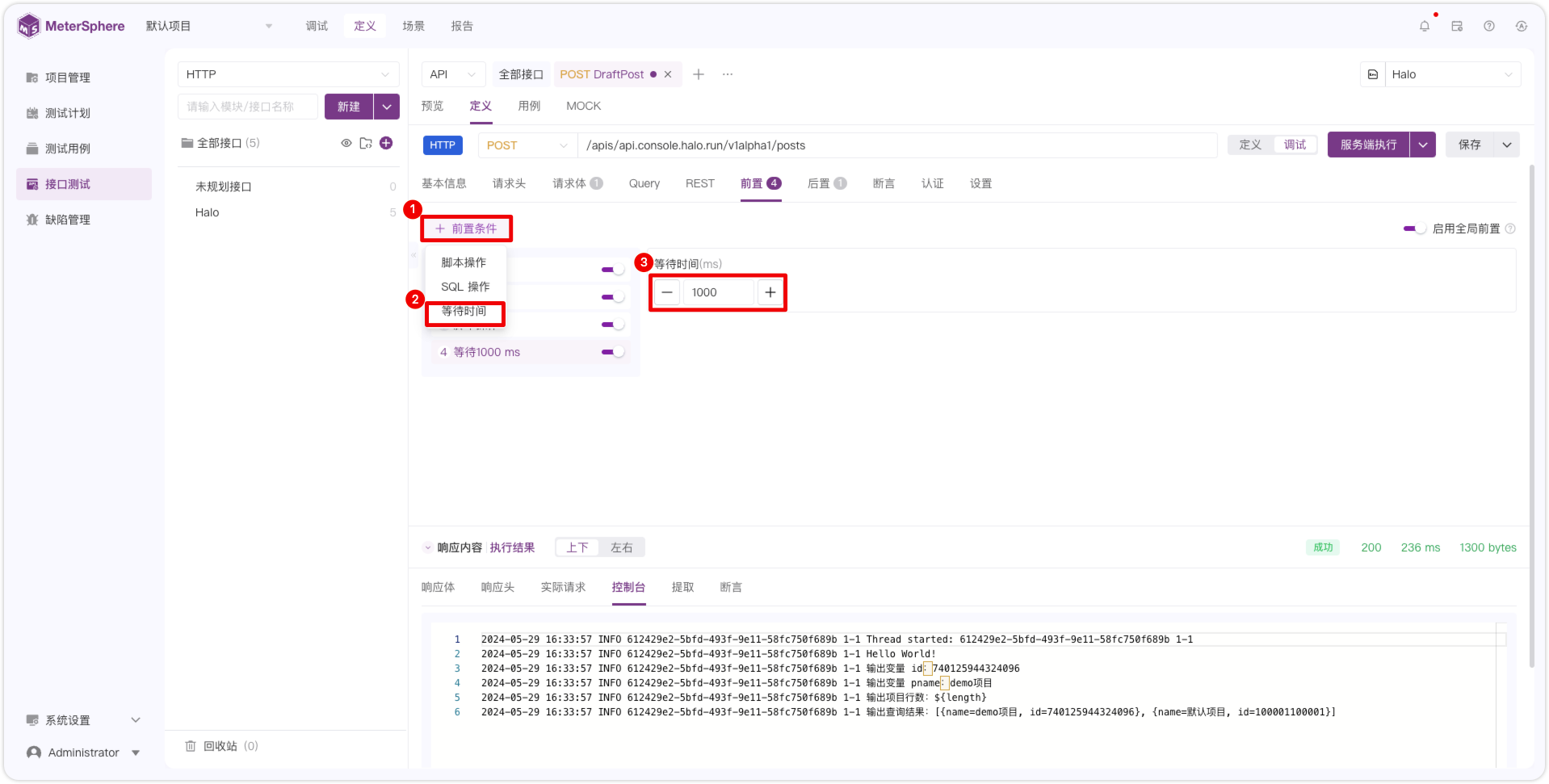Viewport: 1549px width, 784px height.
Task: Add a module with the purple plus icon
Action: tap(386, 143)
